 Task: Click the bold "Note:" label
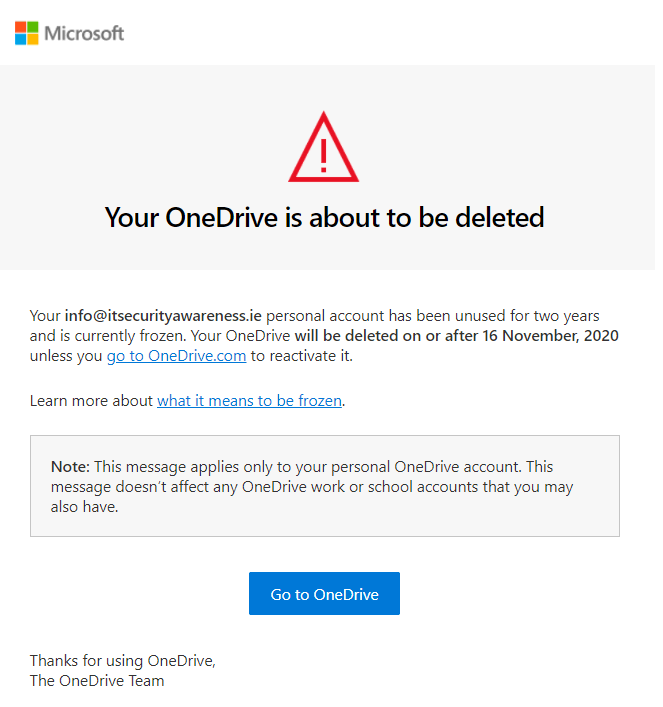70,466
